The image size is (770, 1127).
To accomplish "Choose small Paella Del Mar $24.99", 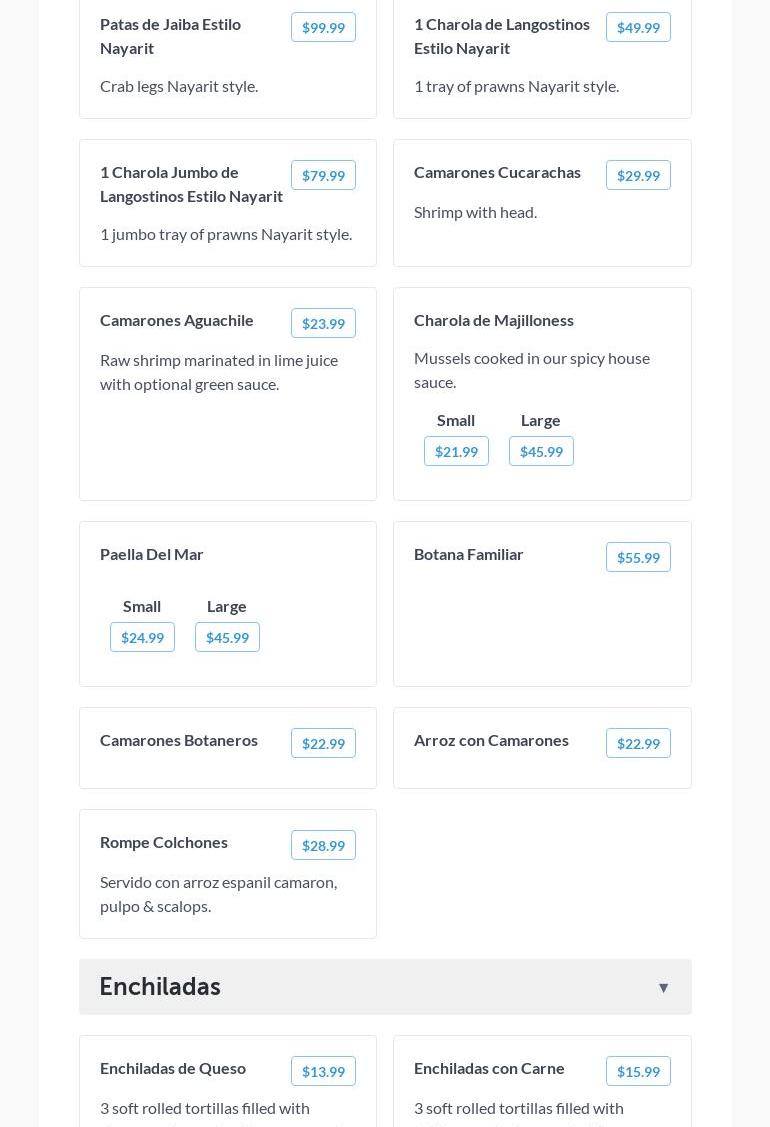I will (x=142, y=637).
